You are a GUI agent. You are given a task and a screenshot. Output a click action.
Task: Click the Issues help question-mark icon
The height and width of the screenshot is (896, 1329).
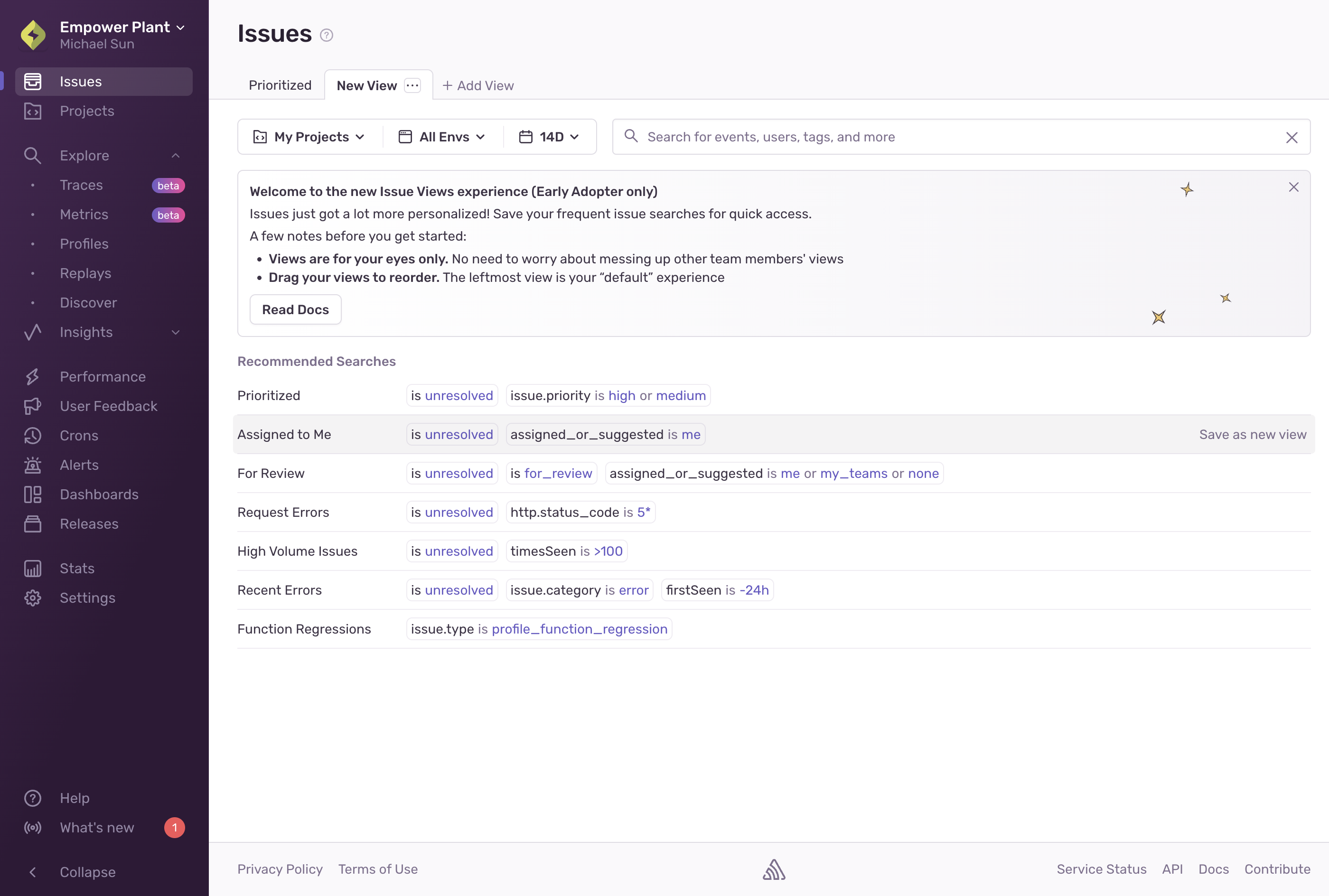tap(326, 36)
